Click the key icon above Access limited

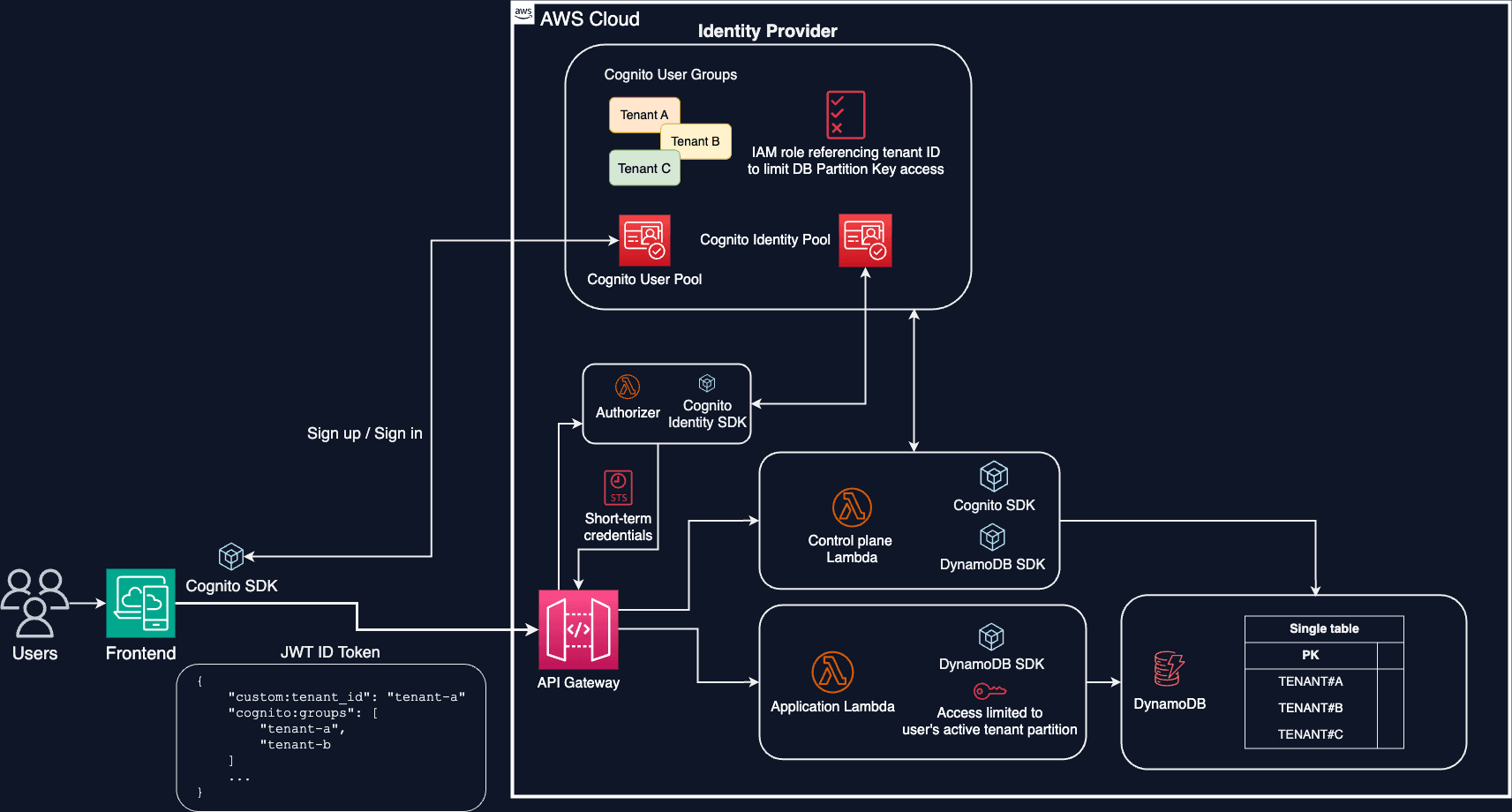989,690
